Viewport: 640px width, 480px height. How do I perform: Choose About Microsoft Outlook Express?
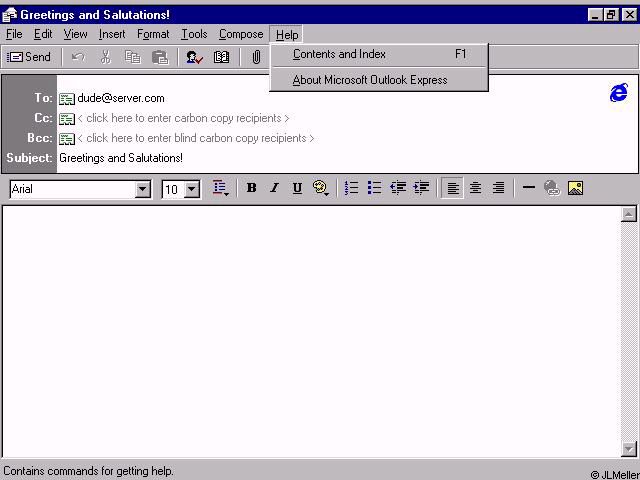[379, 80]
